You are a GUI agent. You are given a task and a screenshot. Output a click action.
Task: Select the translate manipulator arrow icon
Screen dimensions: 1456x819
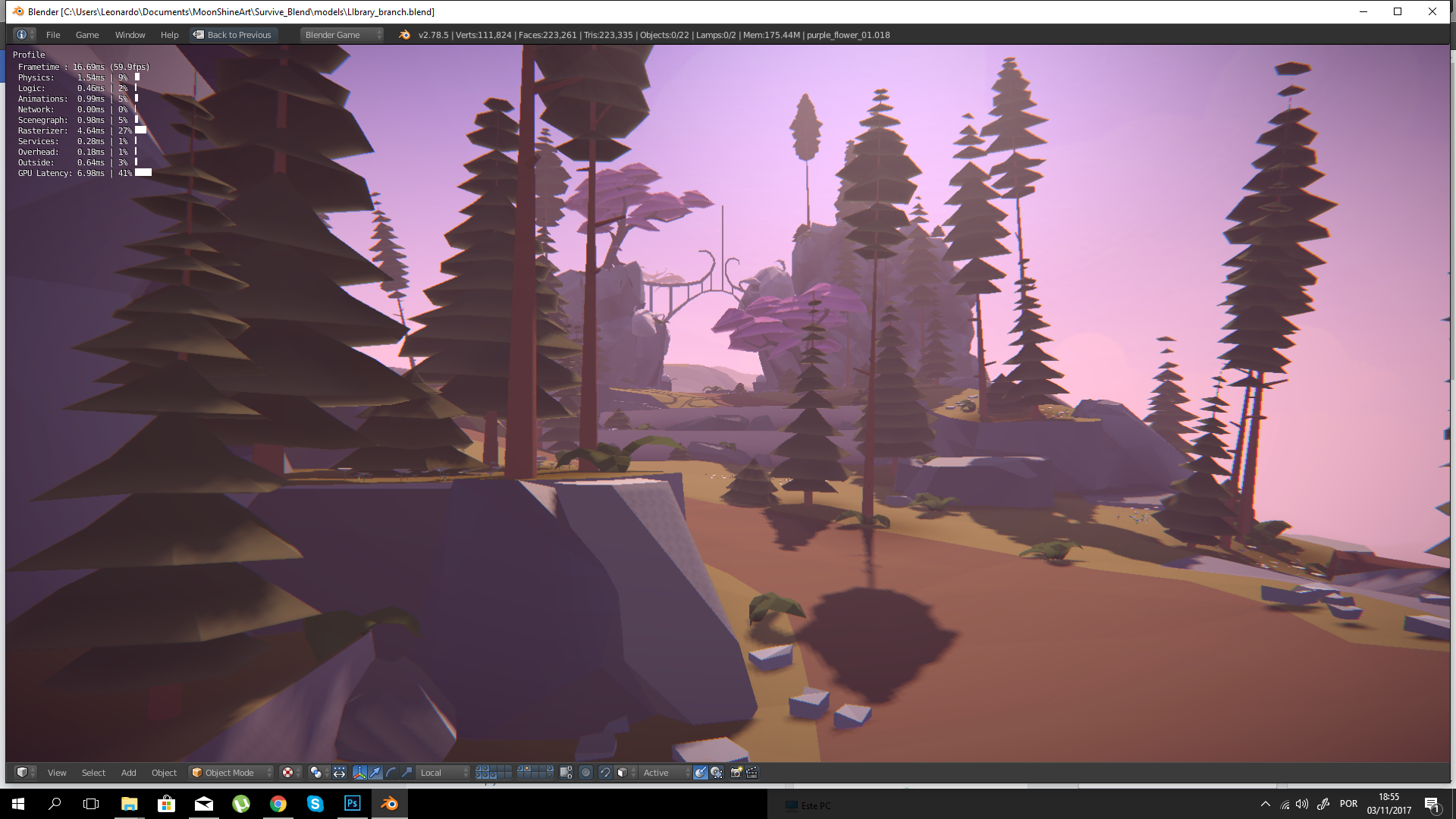pyautogui.click(x=375, y=773)
